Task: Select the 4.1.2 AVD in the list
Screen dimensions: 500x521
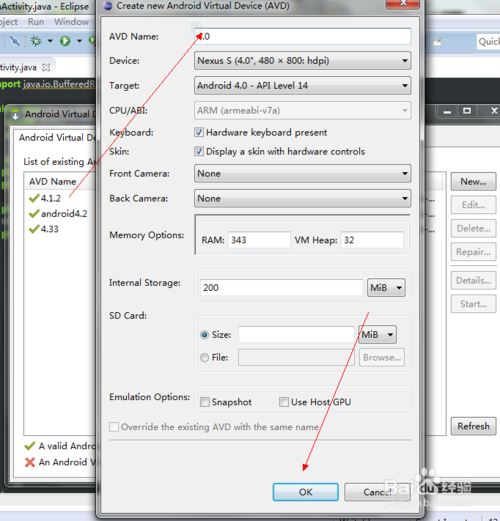Action: click(51, 198)
